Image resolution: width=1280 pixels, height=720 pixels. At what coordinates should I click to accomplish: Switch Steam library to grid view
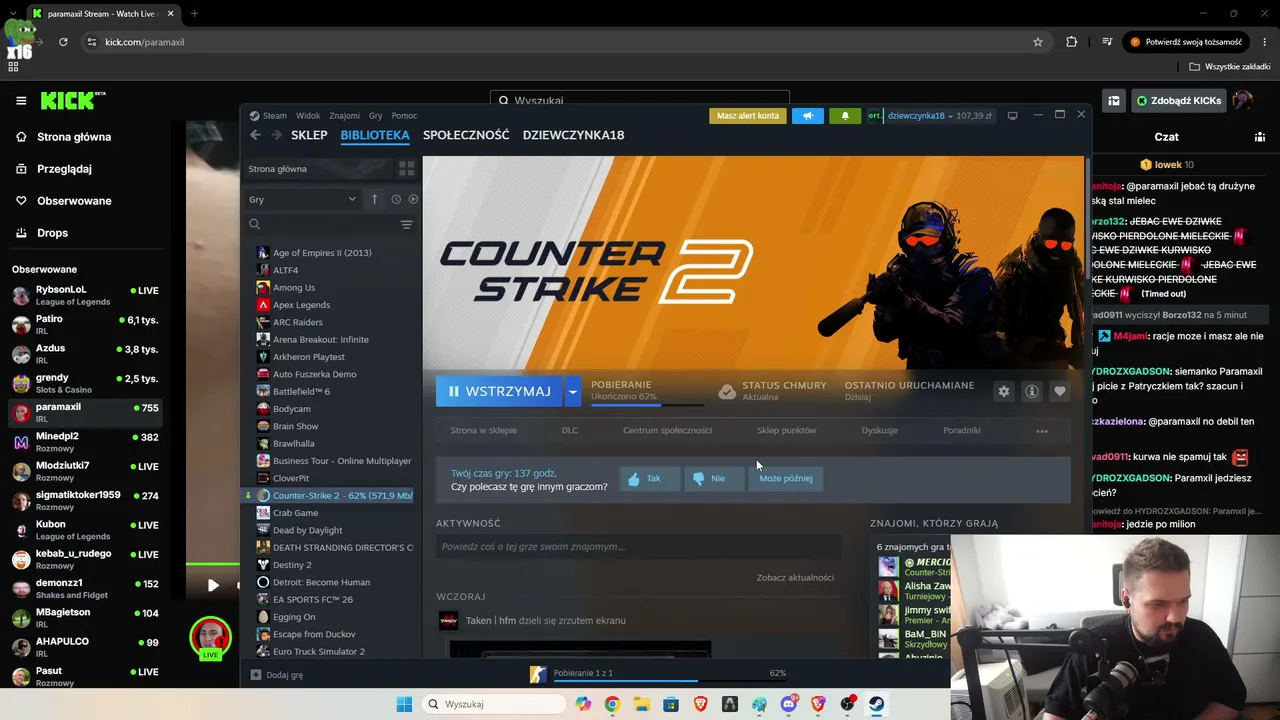pos(406,169)
